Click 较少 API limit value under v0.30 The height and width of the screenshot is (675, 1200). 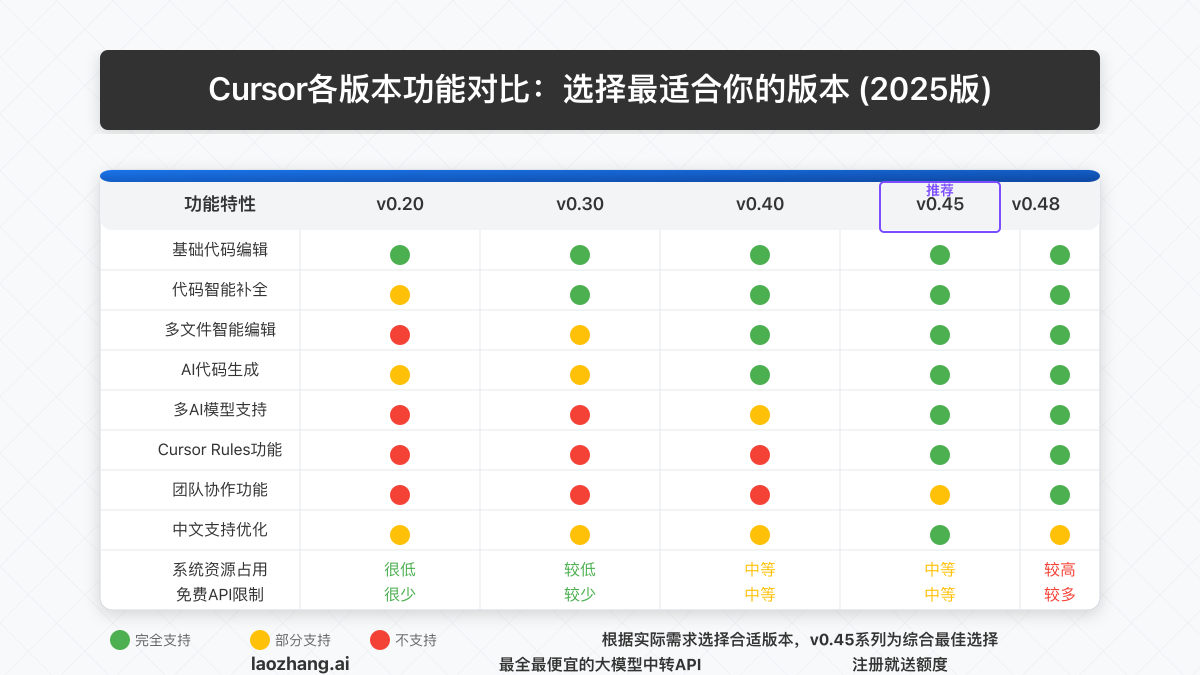pos(580,594)
